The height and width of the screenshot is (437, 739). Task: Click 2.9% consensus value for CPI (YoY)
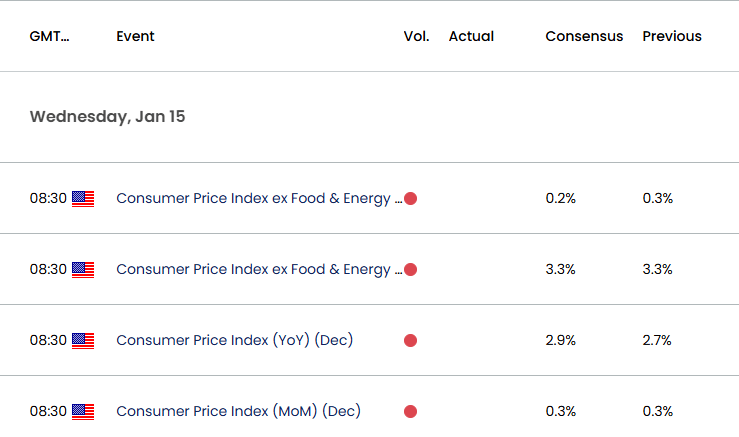click(x=561, y=340)
